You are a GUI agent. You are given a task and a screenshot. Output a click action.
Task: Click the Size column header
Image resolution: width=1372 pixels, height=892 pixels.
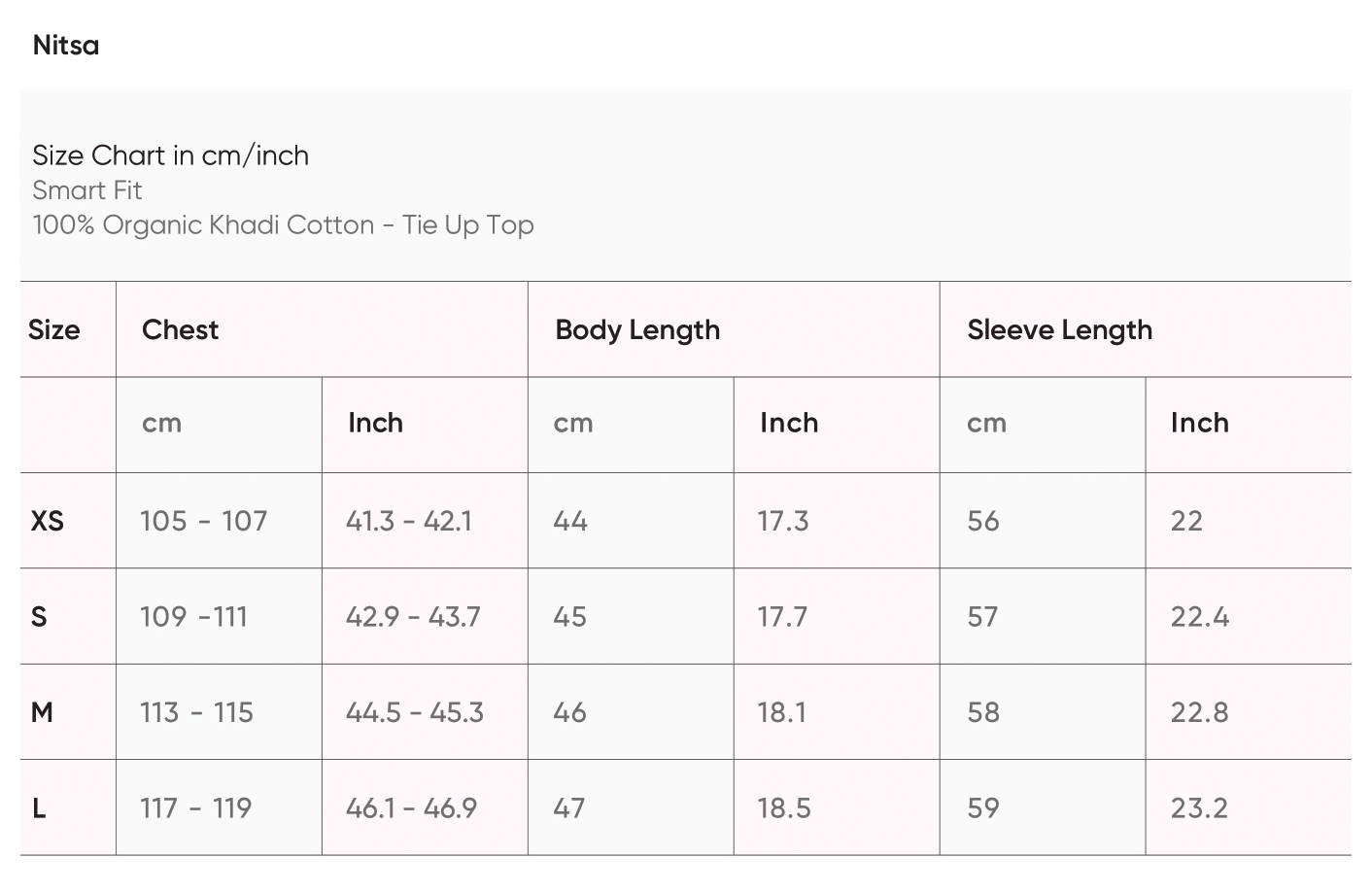54,330
